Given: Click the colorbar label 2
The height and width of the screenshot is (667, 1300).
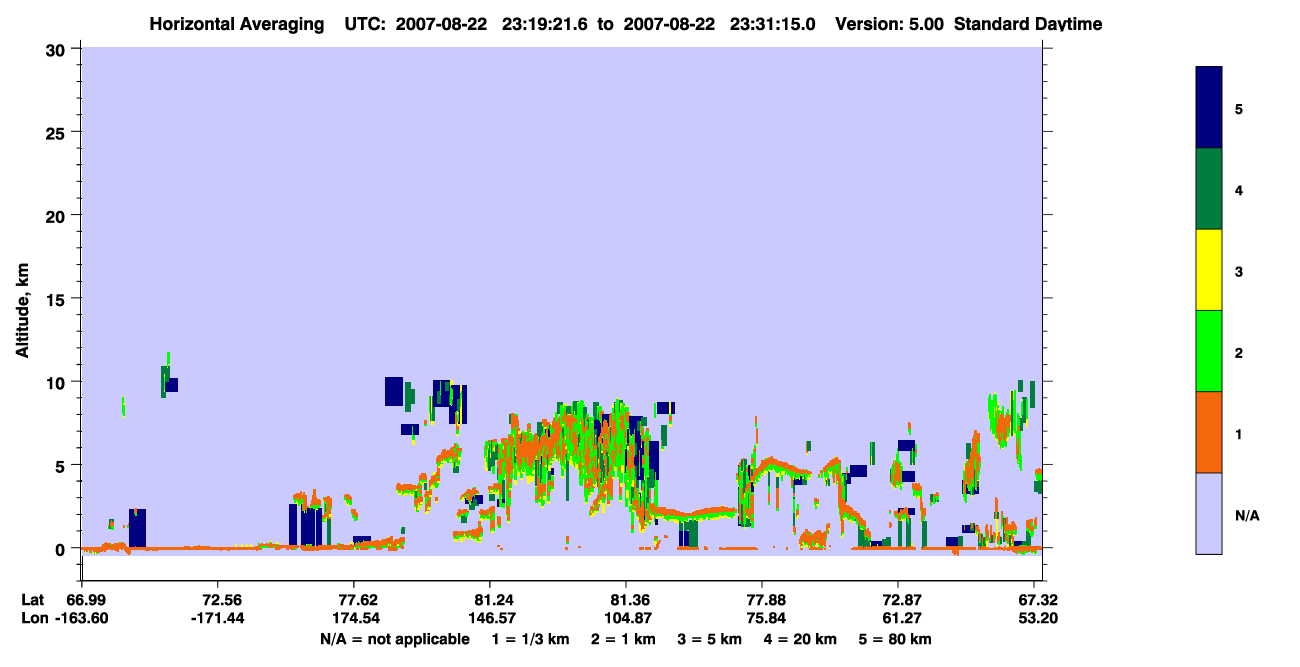Looking at the screenshot, I should tap(1239, 352).
